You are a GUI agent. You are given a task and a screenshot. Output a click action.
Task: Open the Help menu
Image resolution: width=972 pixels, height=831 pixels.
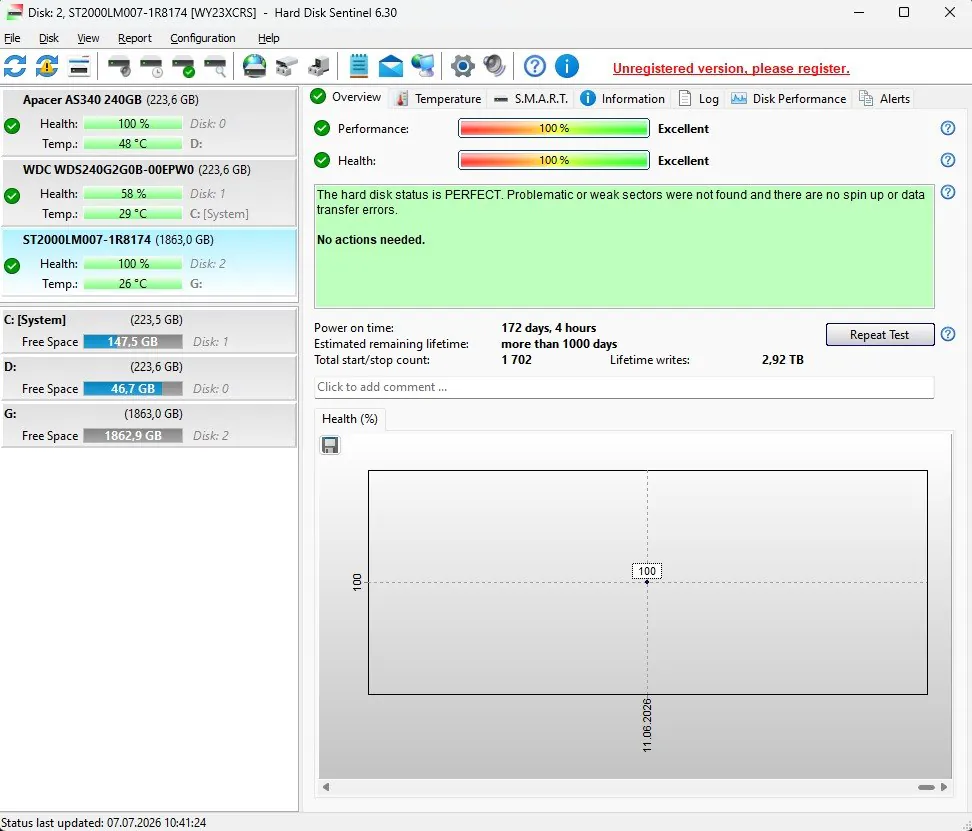[x=268, y=38]
